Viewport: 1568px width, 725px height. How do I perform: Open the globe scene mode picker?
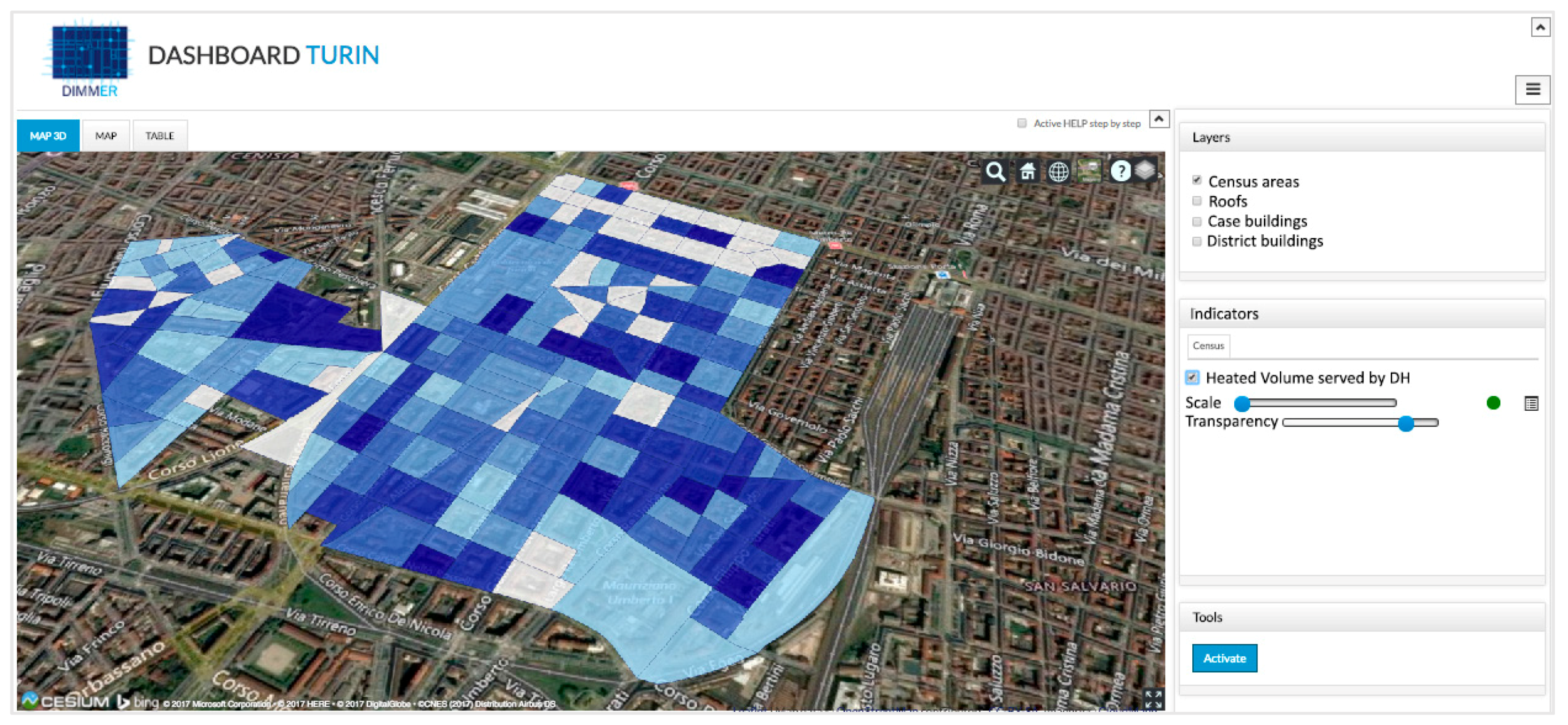point(1058,172)
